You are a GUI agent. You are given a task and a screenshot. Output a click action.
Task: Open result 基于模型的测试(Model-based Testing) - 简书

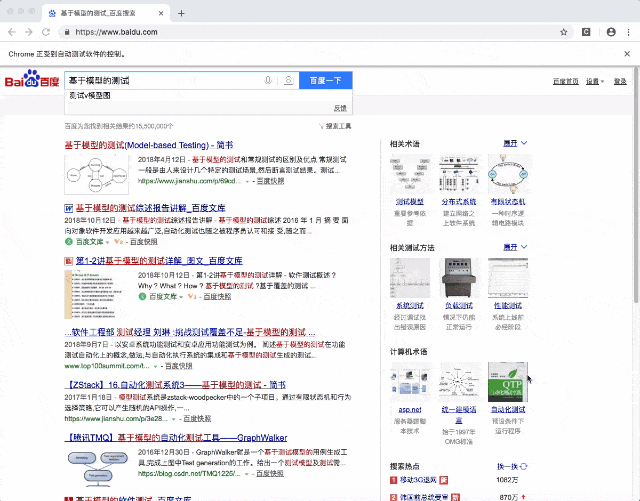[x=149, y=145]
